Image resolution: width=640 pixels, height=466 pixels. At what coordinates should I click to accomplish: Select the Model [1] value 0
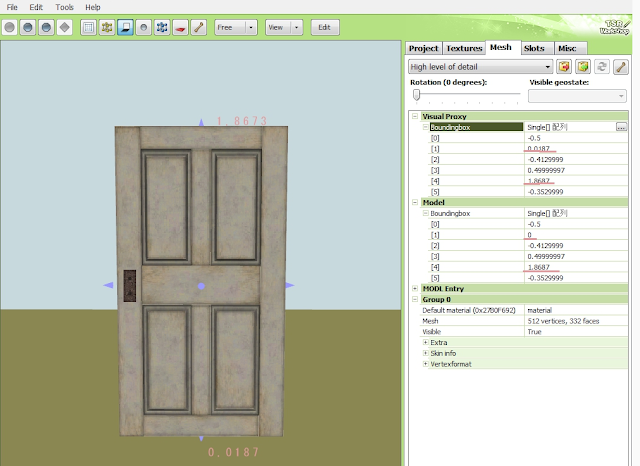(x=529, y=235)
